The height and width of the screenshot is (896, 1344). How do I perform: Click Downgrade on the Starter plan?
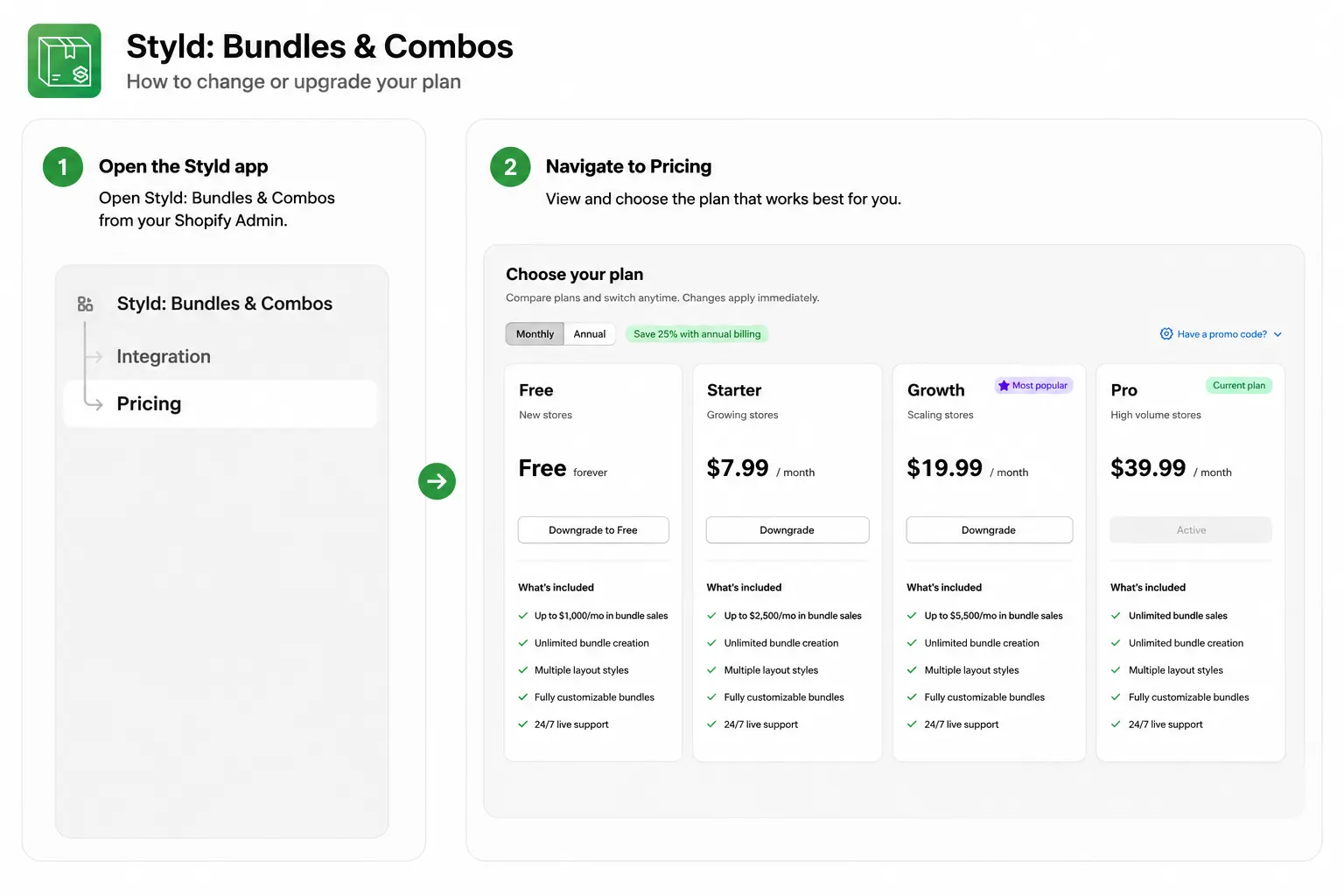pos(787,530)
